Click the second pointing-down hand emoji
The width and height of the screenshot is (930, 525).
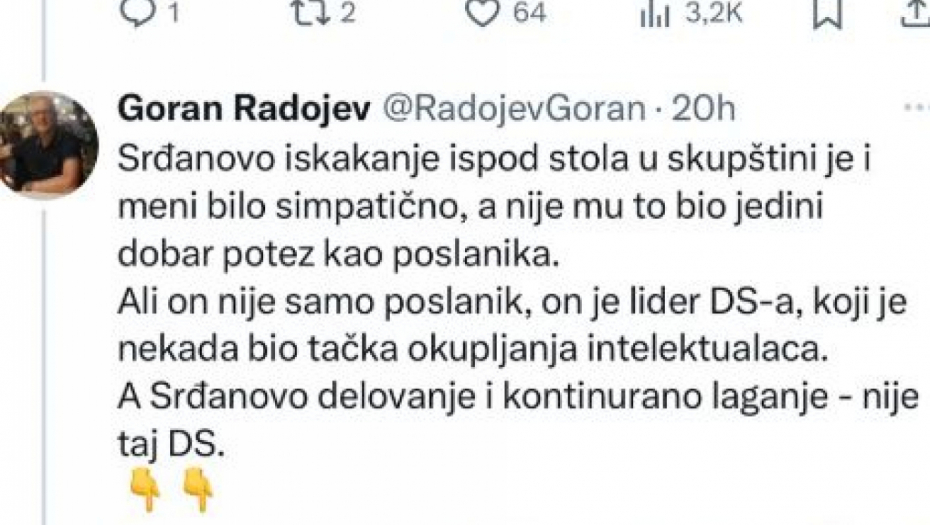pyautogui.click(x=198, y=489)
